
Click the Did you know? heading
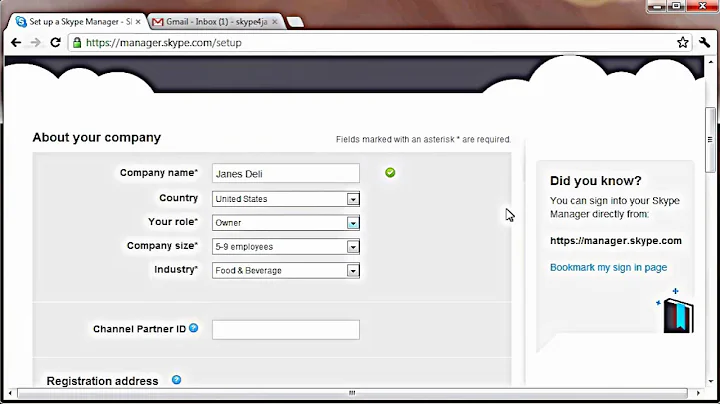[596, 180]
